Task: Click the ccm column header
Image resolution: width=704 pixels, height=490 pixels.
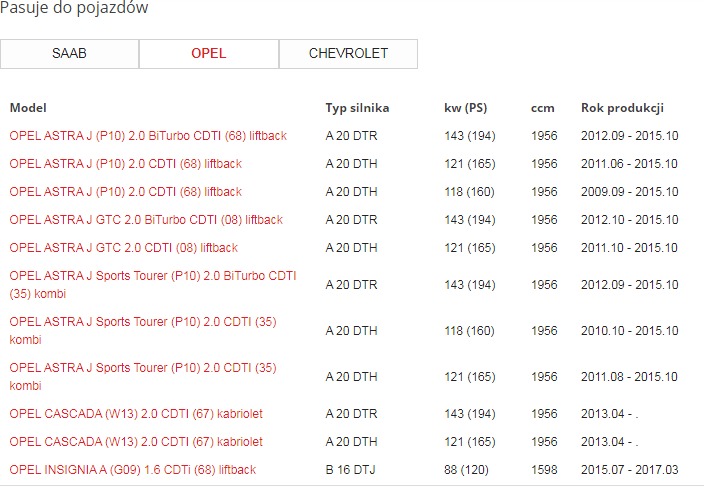Action: tap(542, 108)
